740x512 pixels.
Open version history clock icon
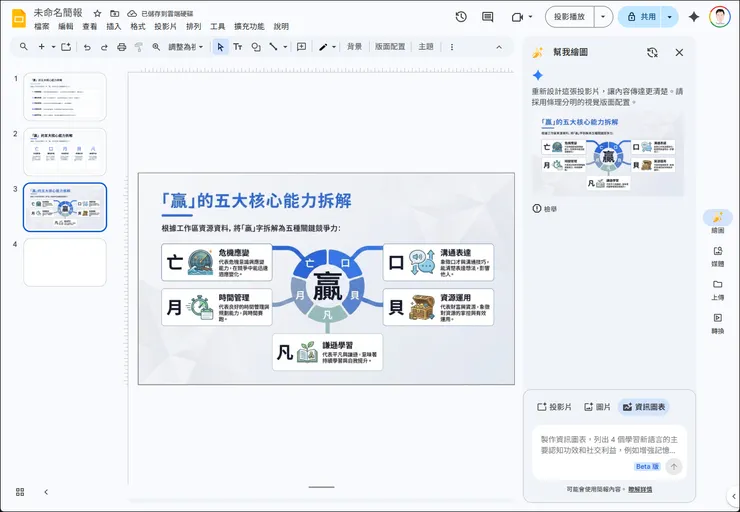[x=461, y=17]
